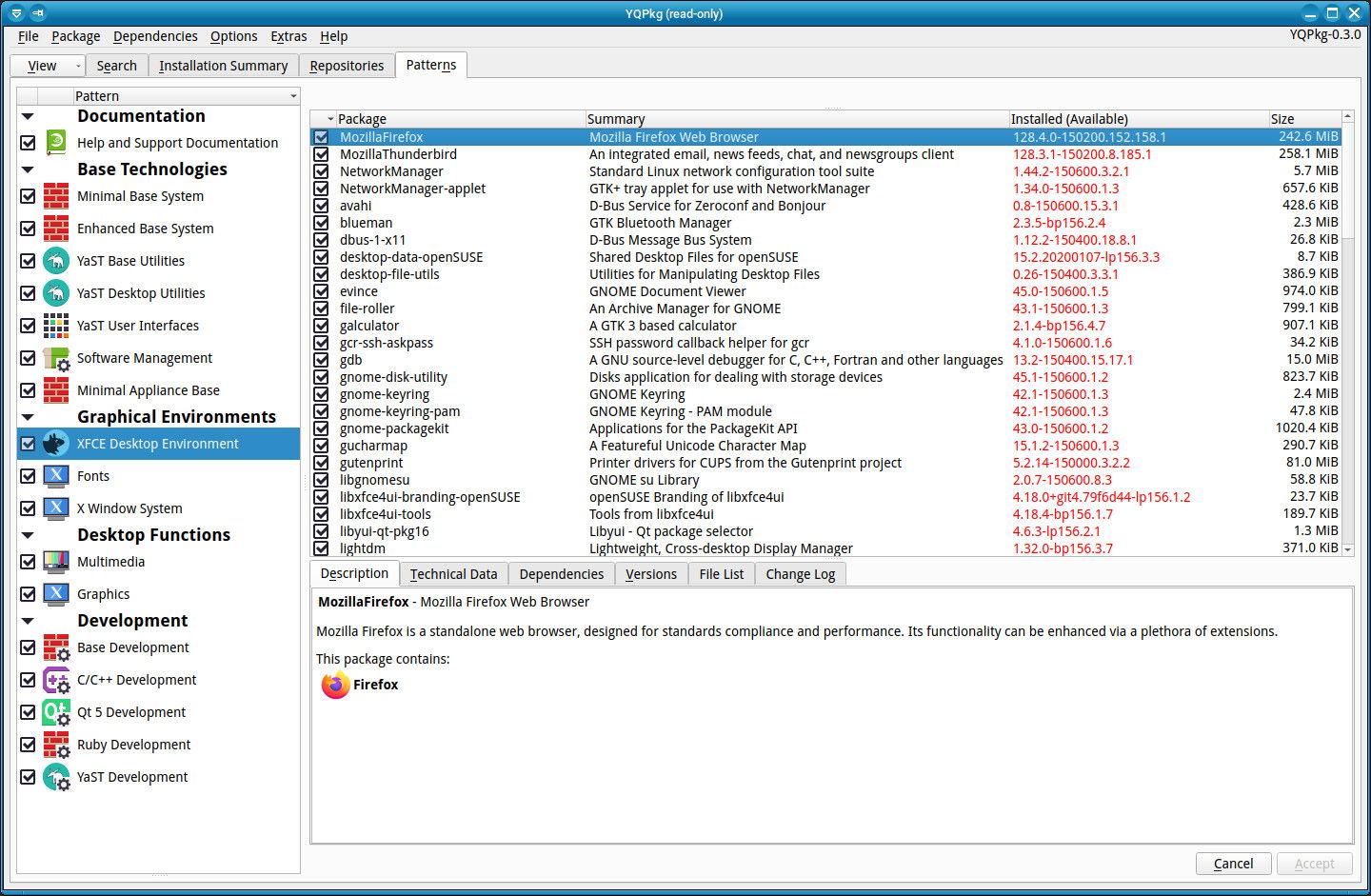Toggle the Fonts pattern checkbox
Screen dimensions: 1371x896
[x=28, y=476]
